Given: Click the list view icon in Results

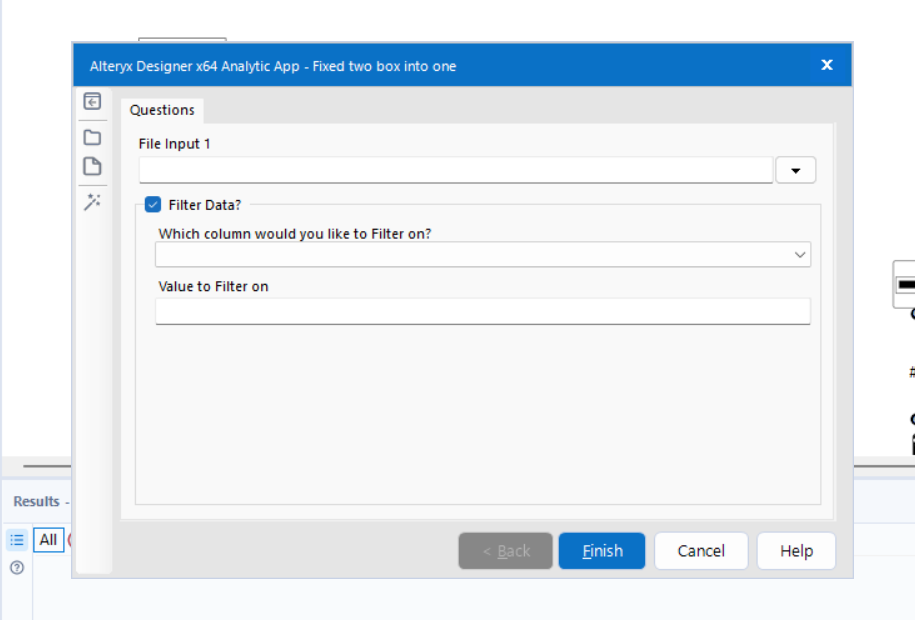Looking at the screenshot, I should click(17, 540).
